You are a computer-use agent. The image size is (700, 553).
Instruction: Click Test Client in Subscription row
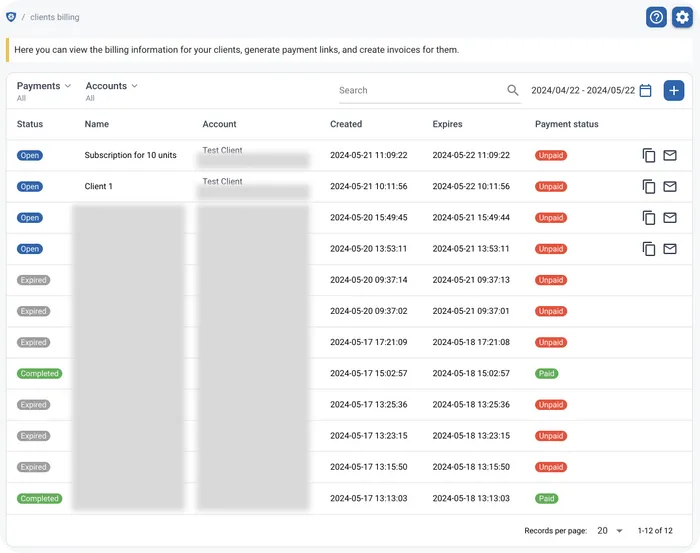[222, 150]
